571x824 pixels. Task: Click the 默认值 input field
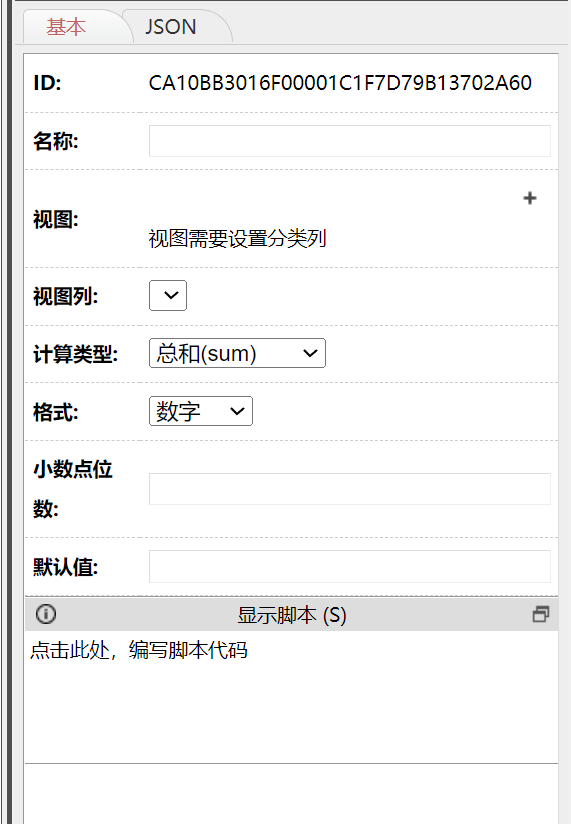[350, 566]
